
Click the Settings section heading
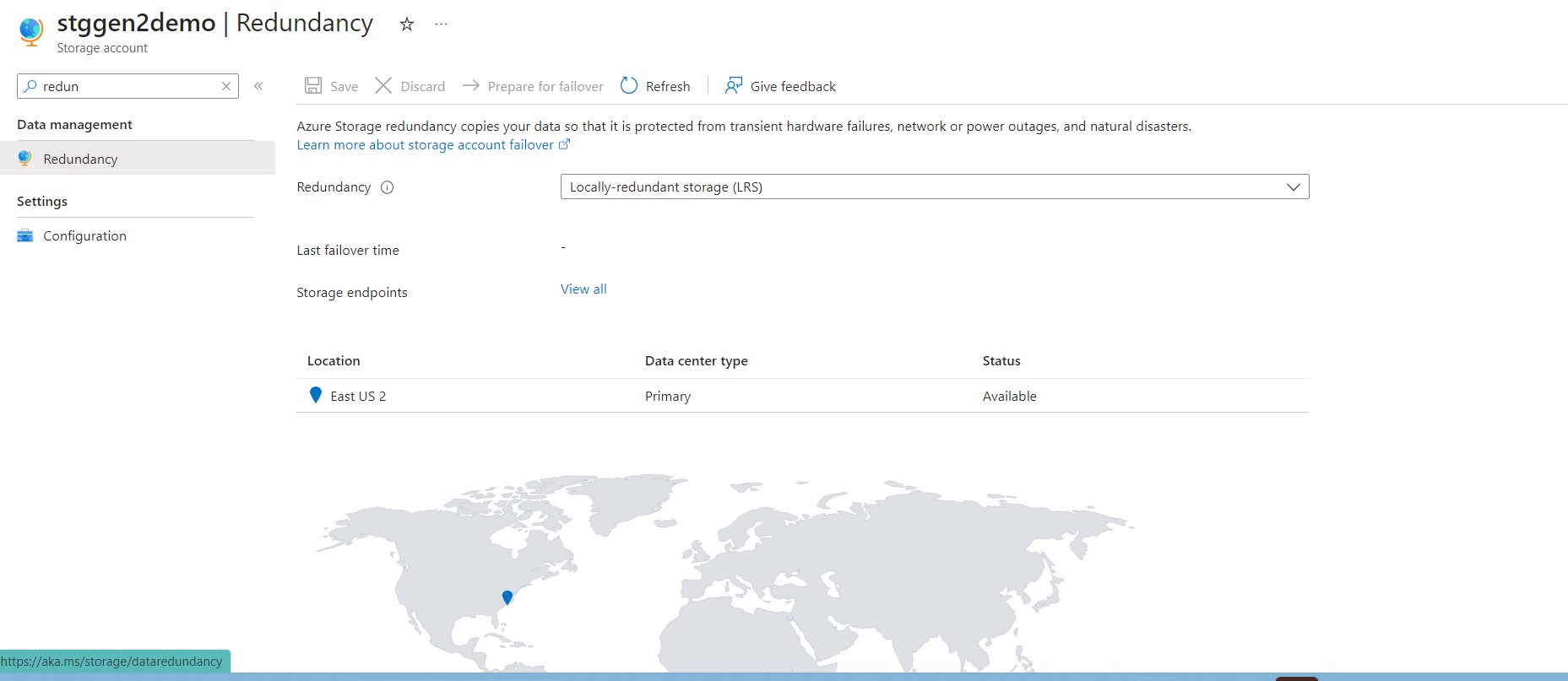pos(42,201)
